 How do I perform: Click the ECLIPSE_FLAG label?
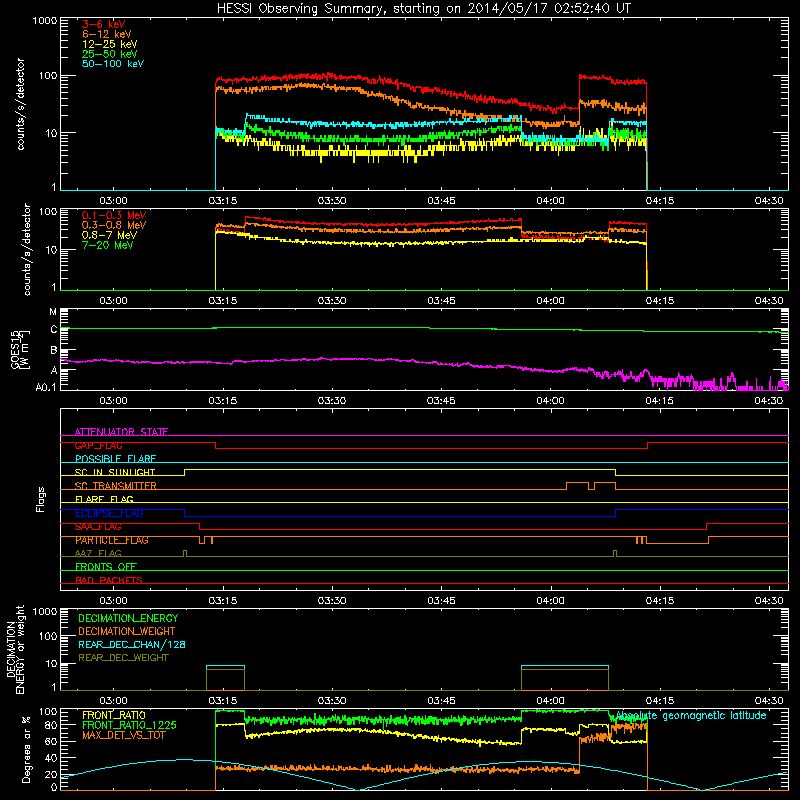(x=109, y=513)
